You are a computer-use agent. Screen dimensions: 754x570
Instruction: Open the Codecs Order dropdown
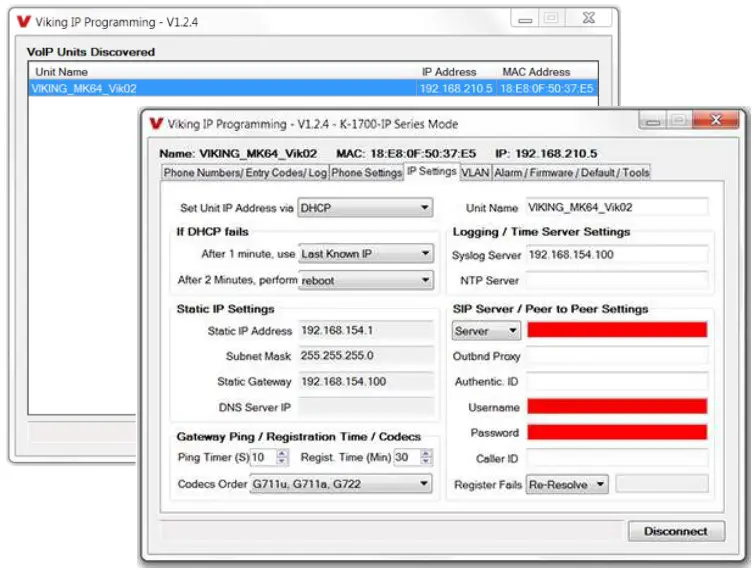[340, 483]
